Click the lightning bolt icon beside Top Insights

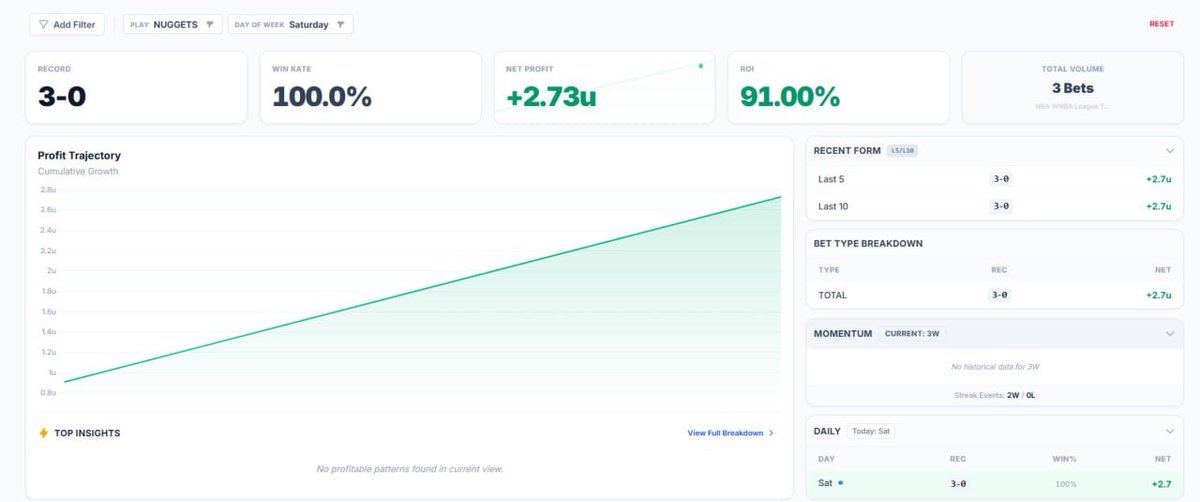(43, 433)
